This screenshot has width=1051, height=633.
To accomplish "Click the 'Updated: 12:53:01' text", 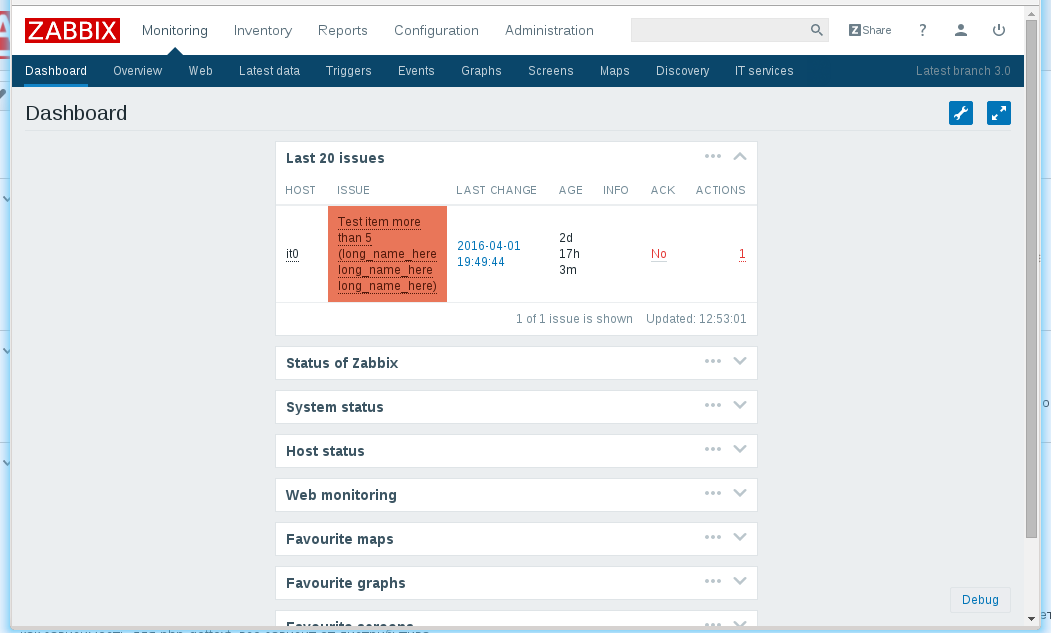I will click(696, 319).
